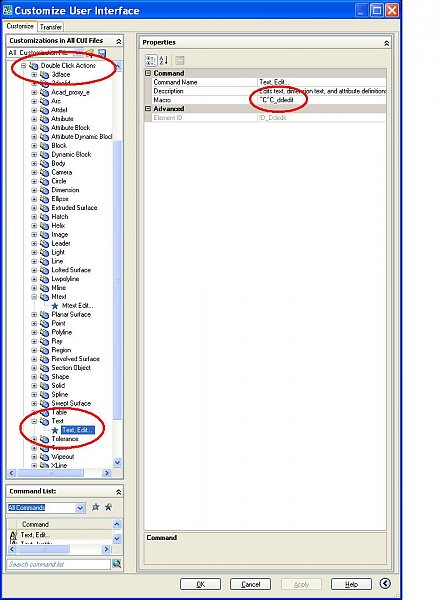
Task: Click the command list scroll down arrow
Action: pos(117,538)
